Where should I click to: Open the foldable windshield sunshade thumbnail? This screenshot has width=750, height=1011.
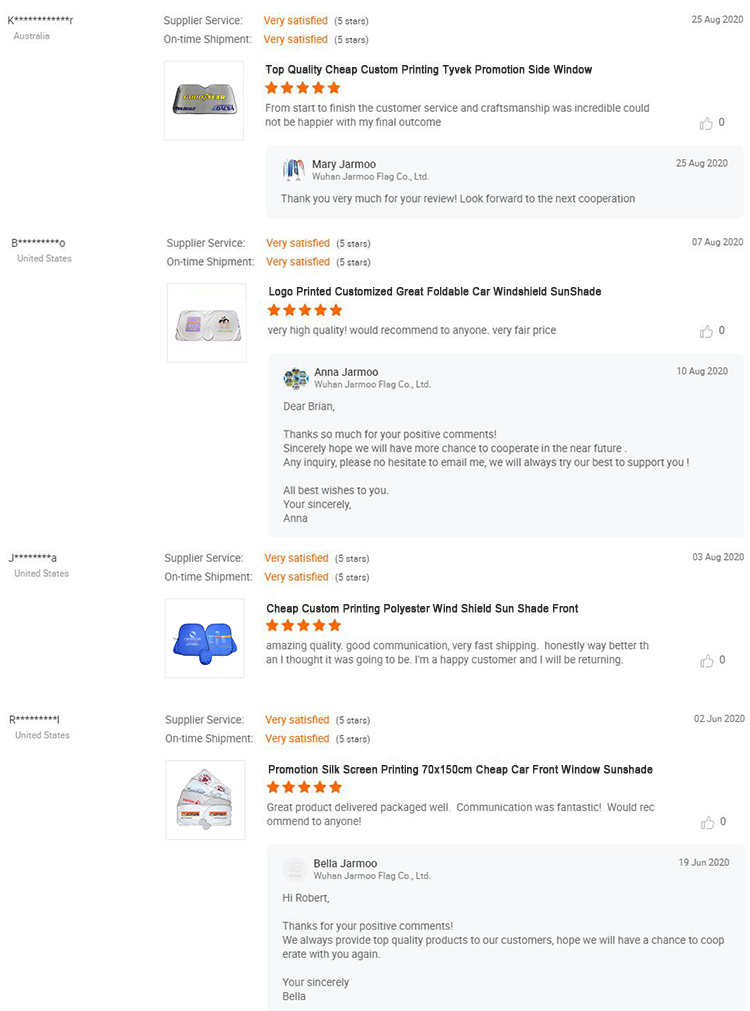[x=207, y=322]
